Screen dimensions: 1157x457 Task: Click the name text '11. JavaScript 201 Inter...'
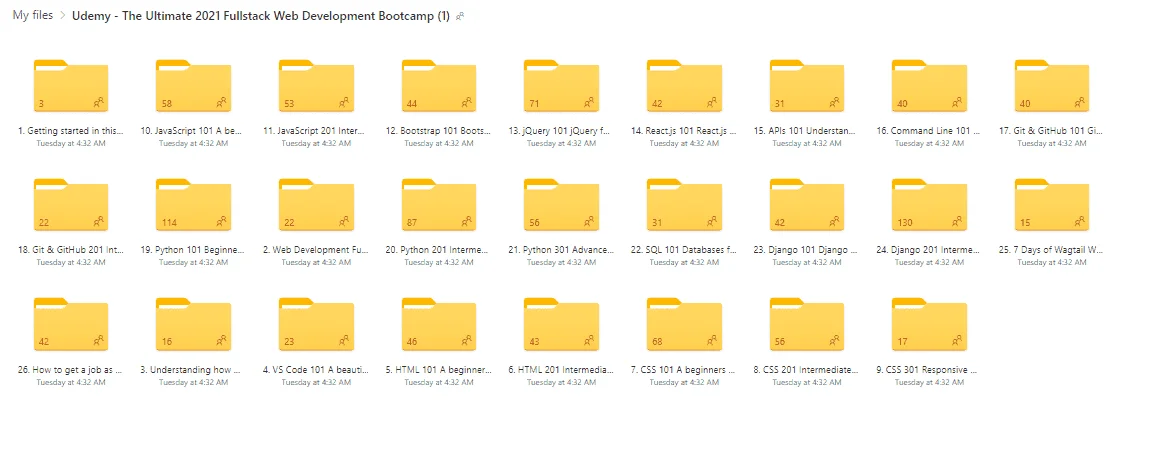tap(316, 131)
